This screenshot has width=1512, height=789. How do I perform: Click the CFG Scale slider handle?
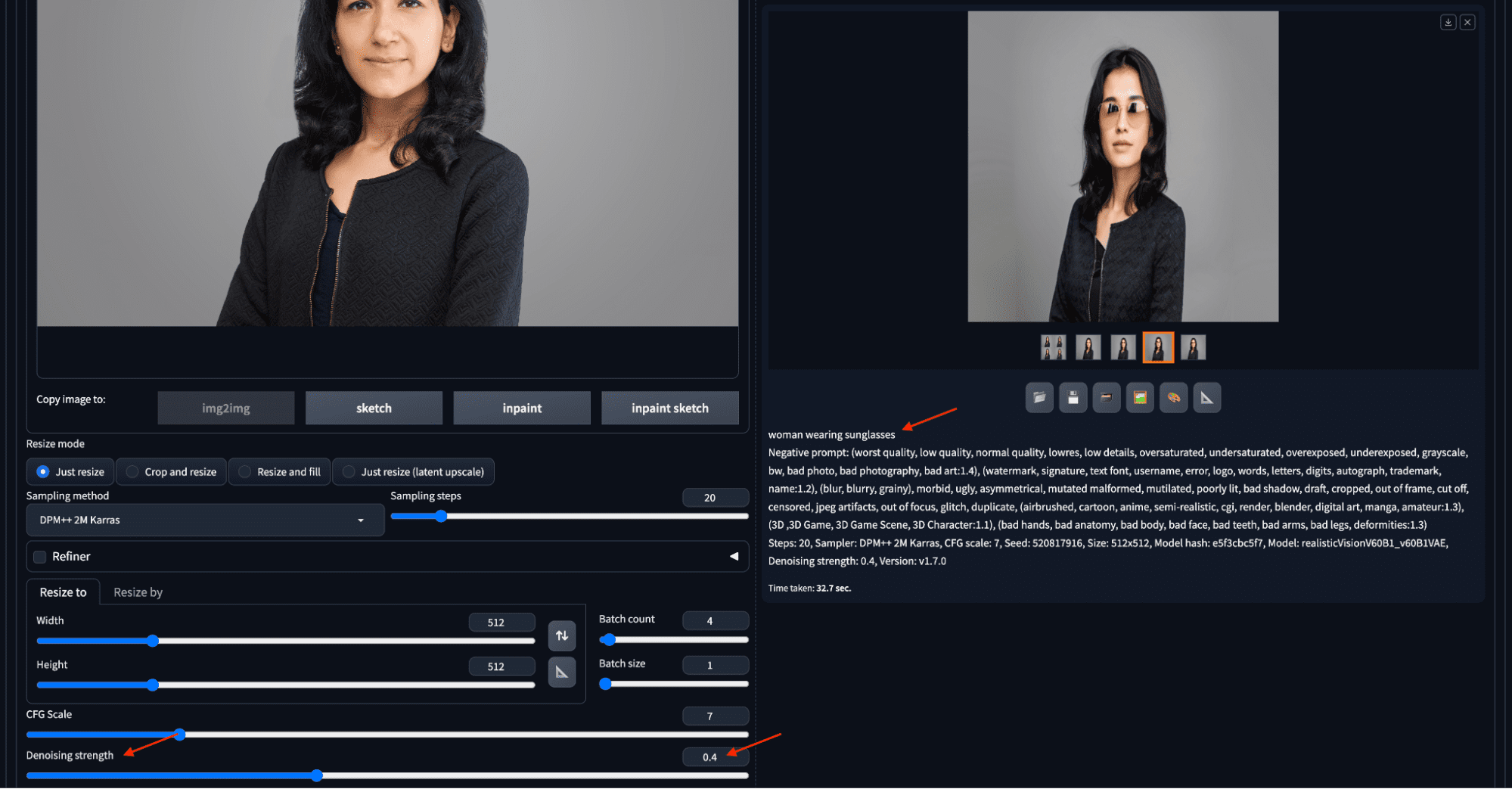point(180,735)
